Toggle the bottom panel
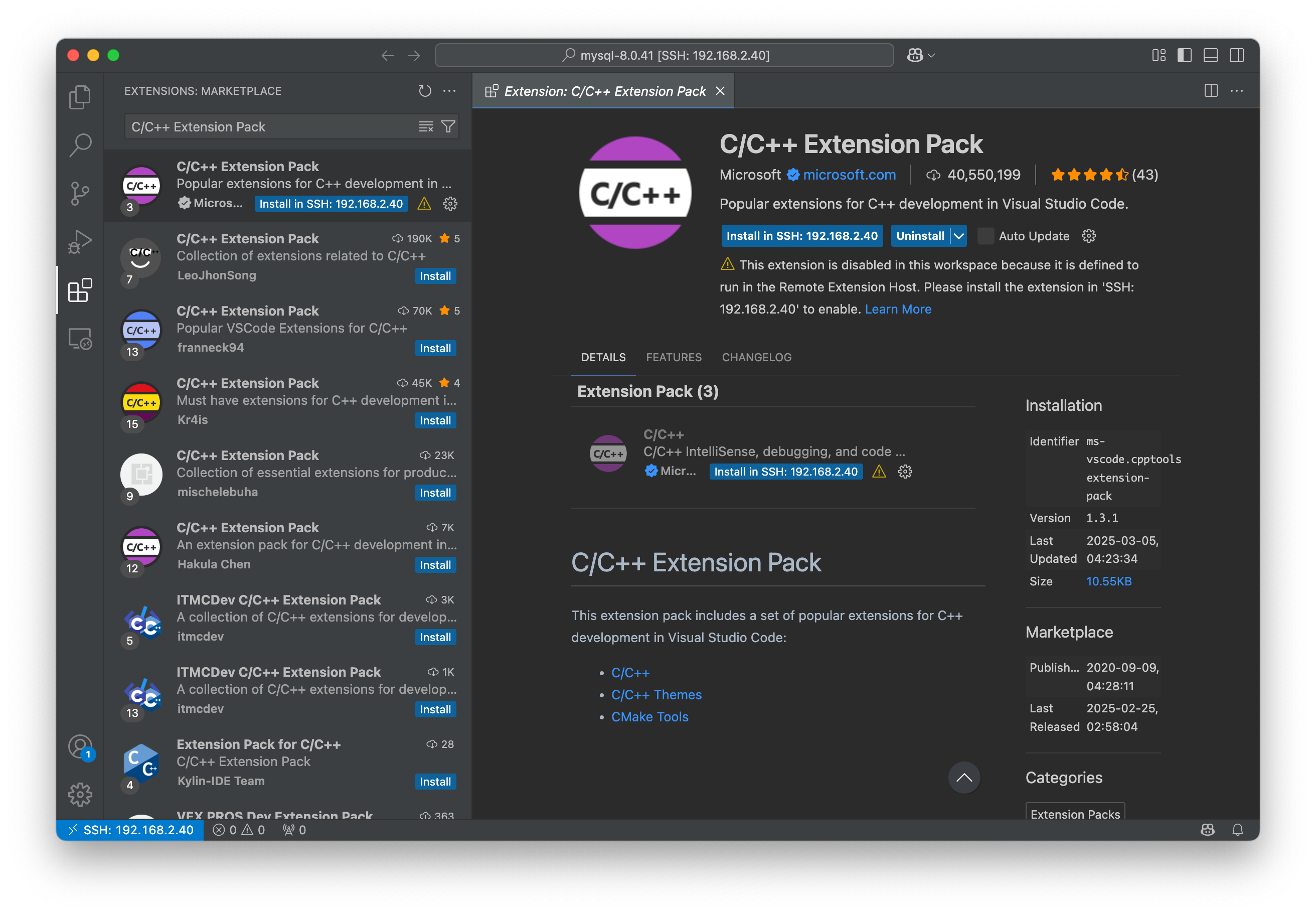 1211,56
